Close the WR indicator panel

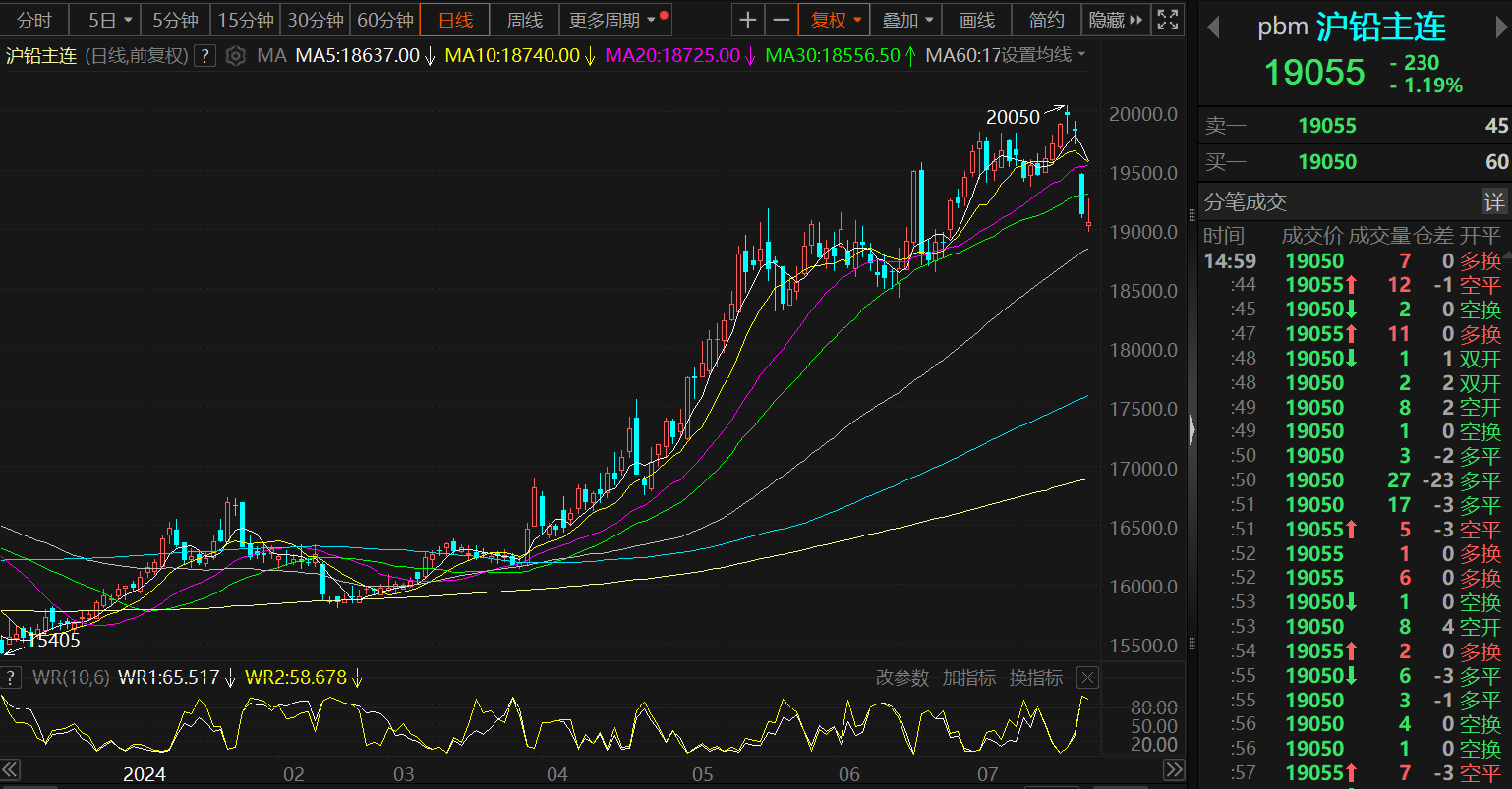pos(1087,677)
